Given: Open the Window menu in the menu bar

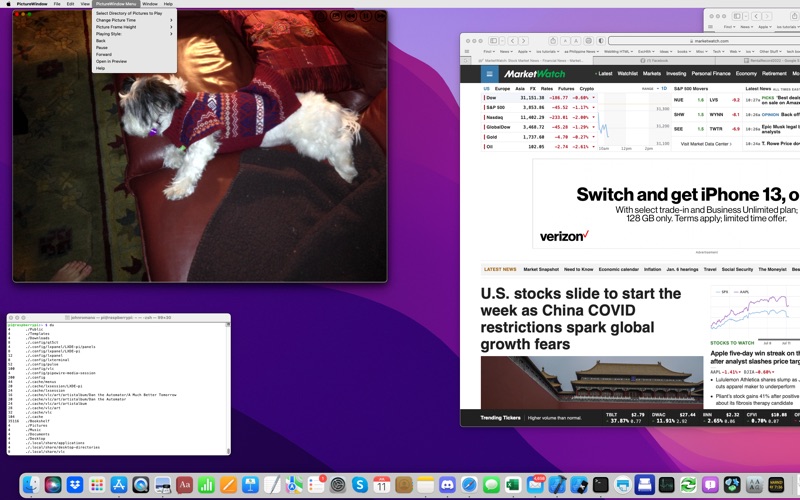Looking at the screenshot, I should point(150,4).
